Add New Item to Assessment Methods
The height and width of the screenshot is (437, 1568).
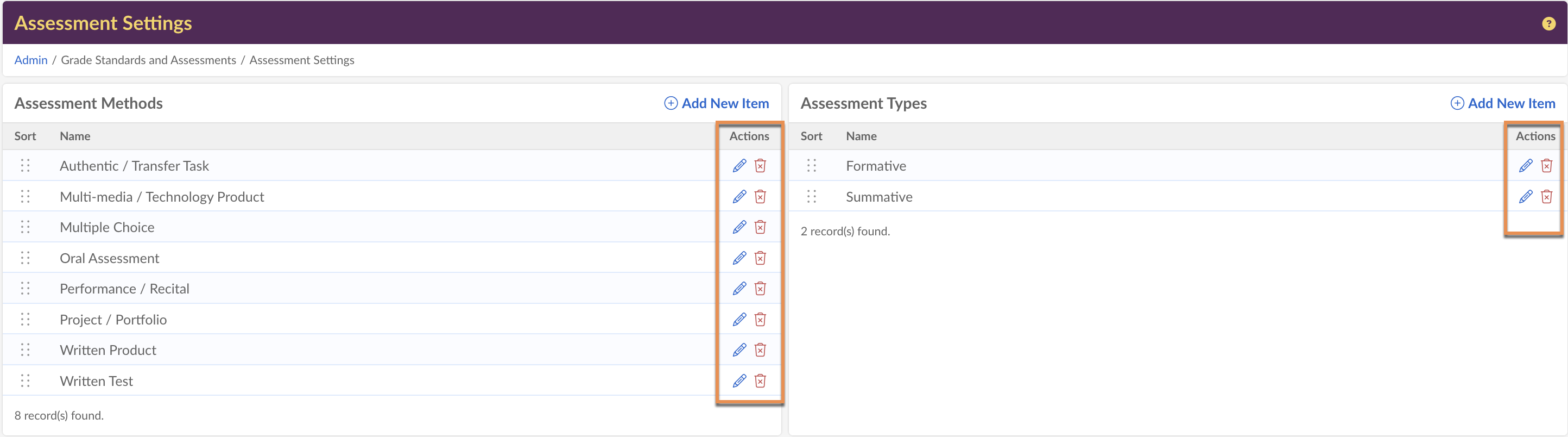[717, 104]
